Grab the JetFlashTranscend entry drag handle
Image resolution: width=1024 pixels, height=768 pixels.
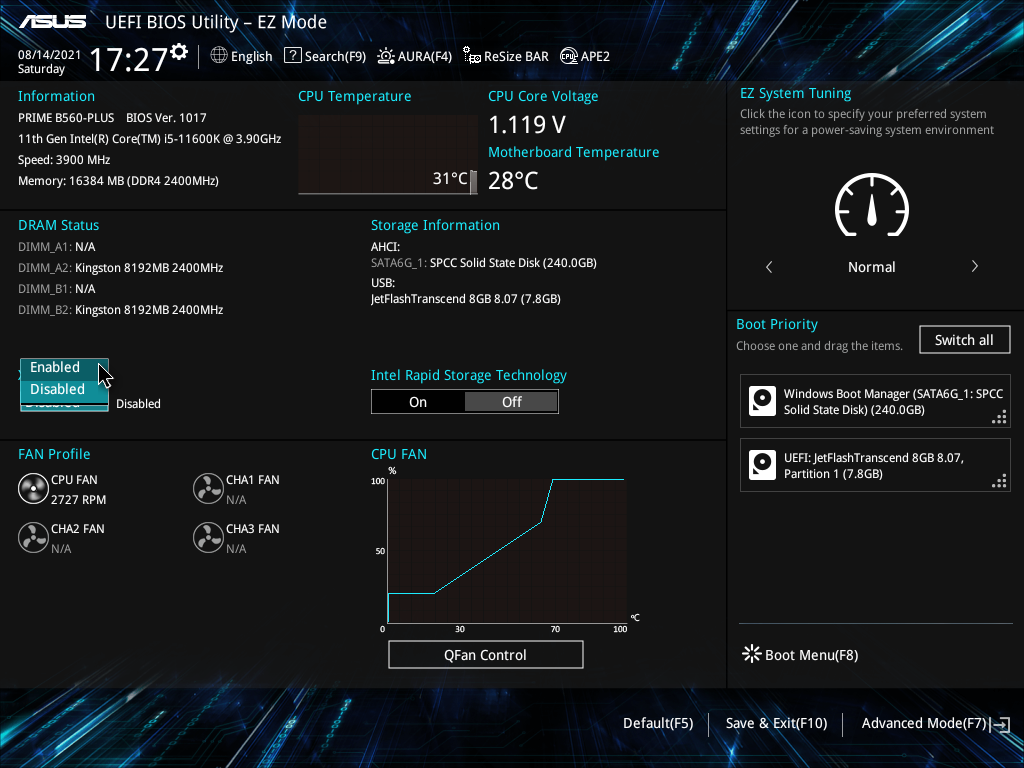999,481
